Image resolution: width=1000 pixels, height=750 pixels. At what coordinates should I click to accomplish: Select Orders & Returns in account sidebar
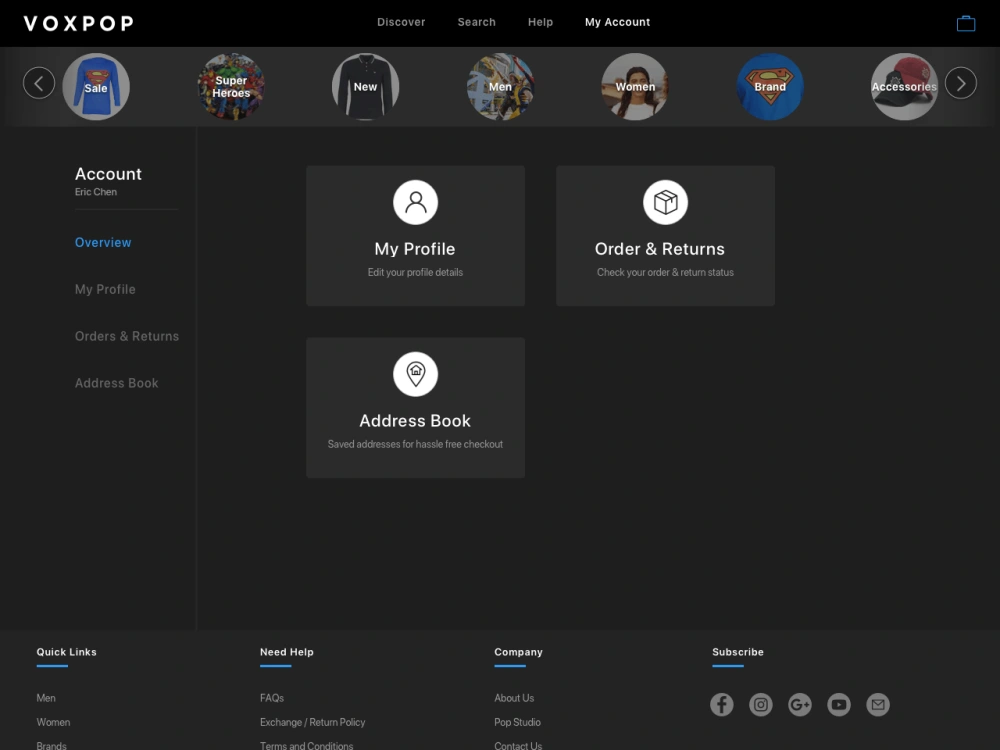127,336
